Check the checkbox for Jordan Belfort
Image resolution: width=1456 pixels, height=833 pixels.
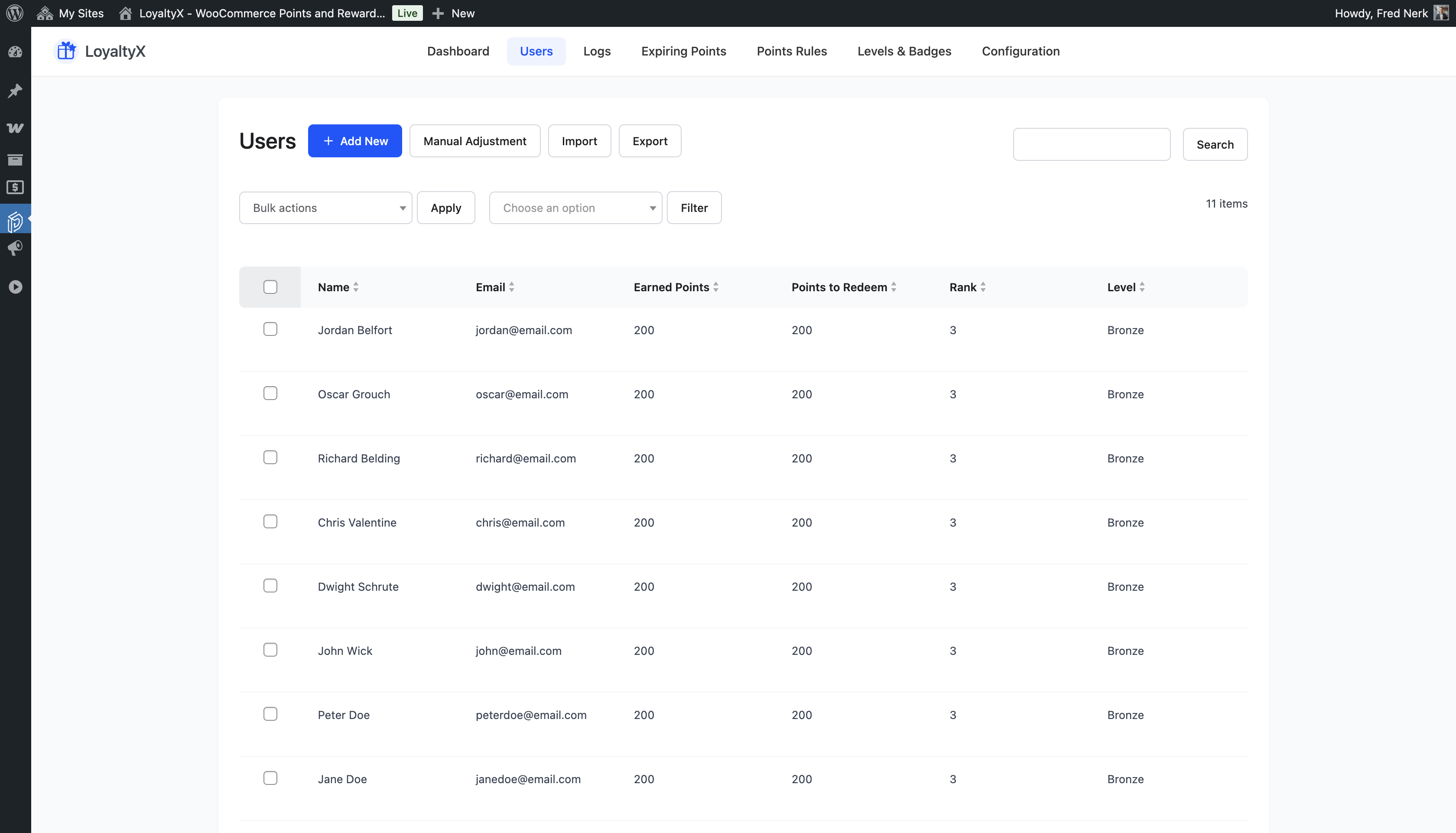tap(270, 329)
